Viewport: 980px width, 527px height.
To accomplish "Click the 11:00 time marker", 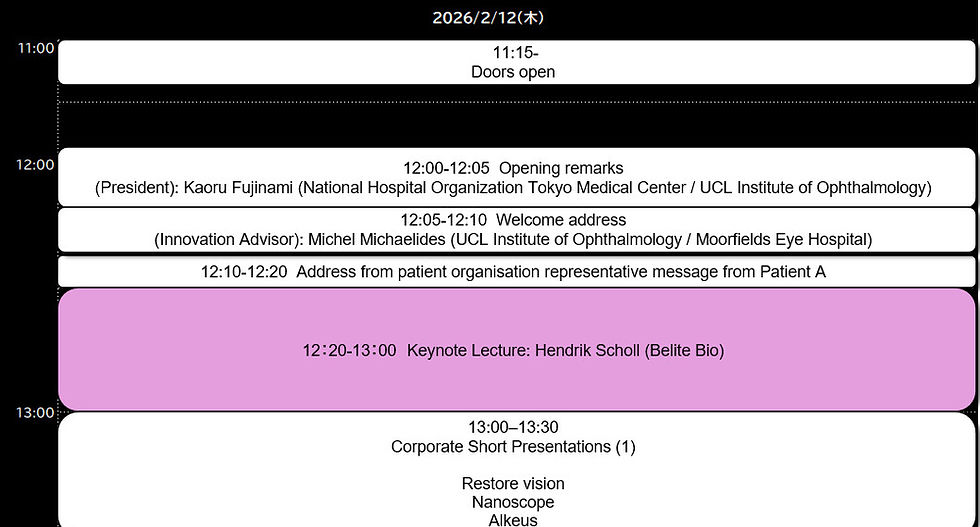I will [x=36, y=48].
